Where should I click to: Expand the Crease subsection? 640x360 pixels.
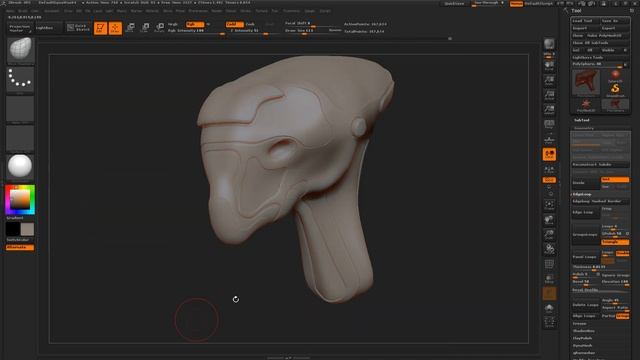580,324
